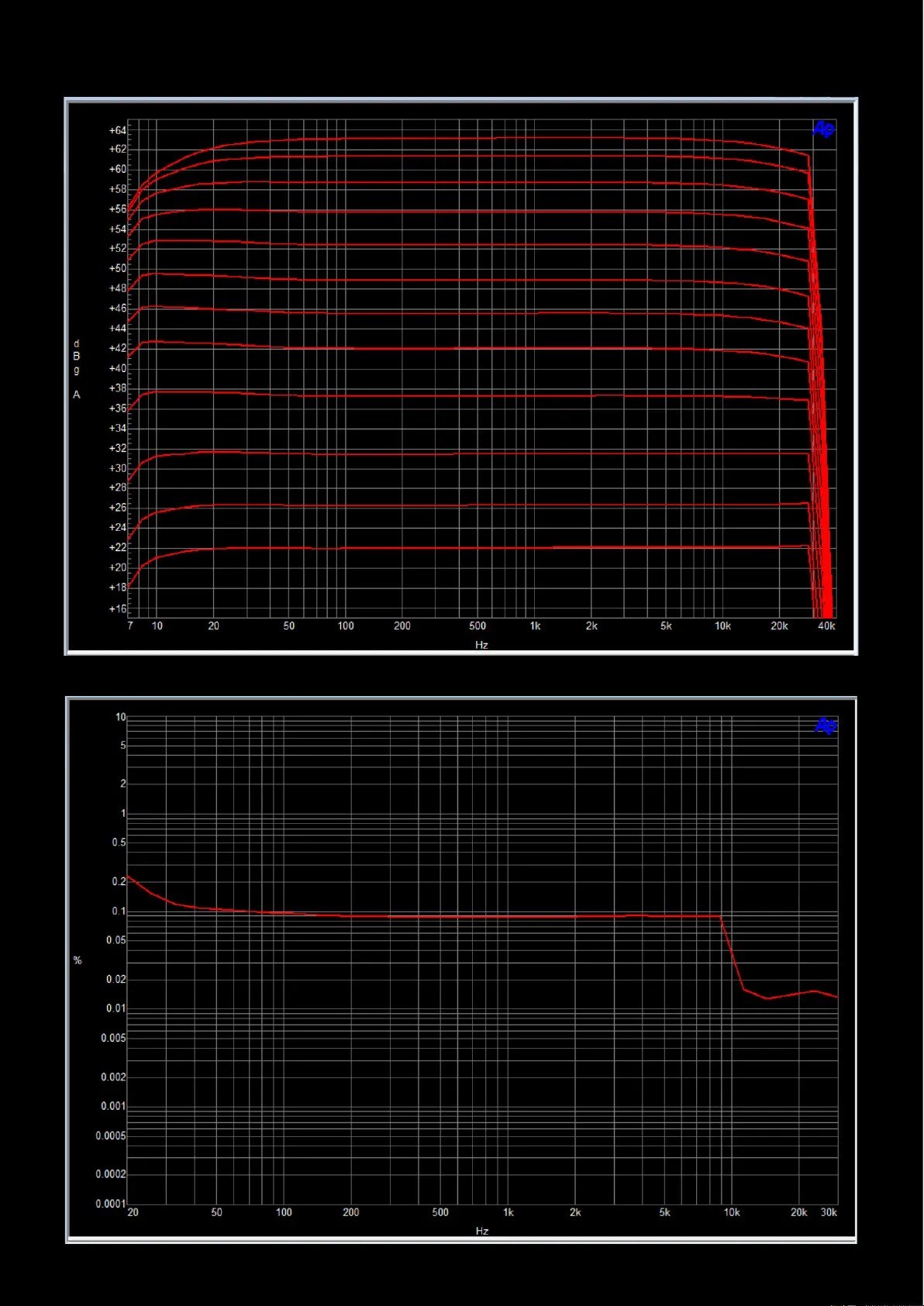
Task: Select the +64 label on the top graph axis
Action: click(x=117, y=130)
